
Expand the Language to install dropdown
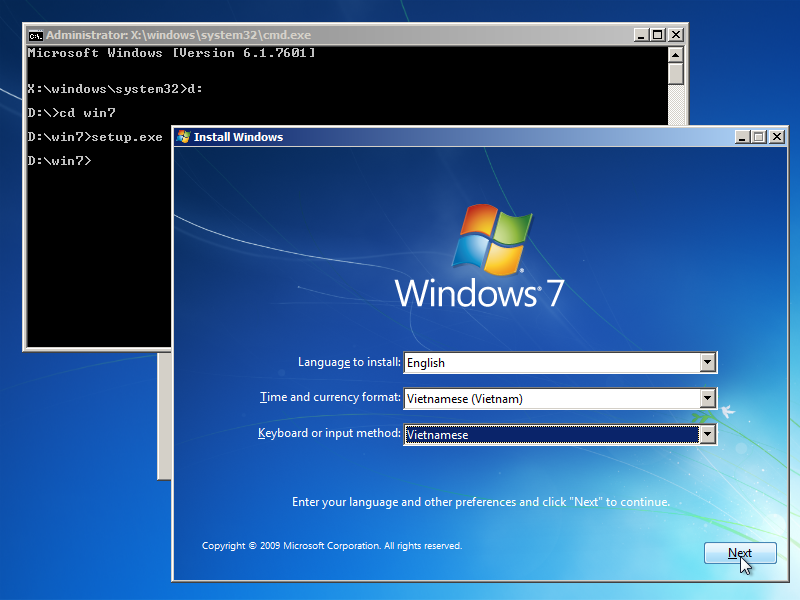pyautogui.click(x=708, y=363)
